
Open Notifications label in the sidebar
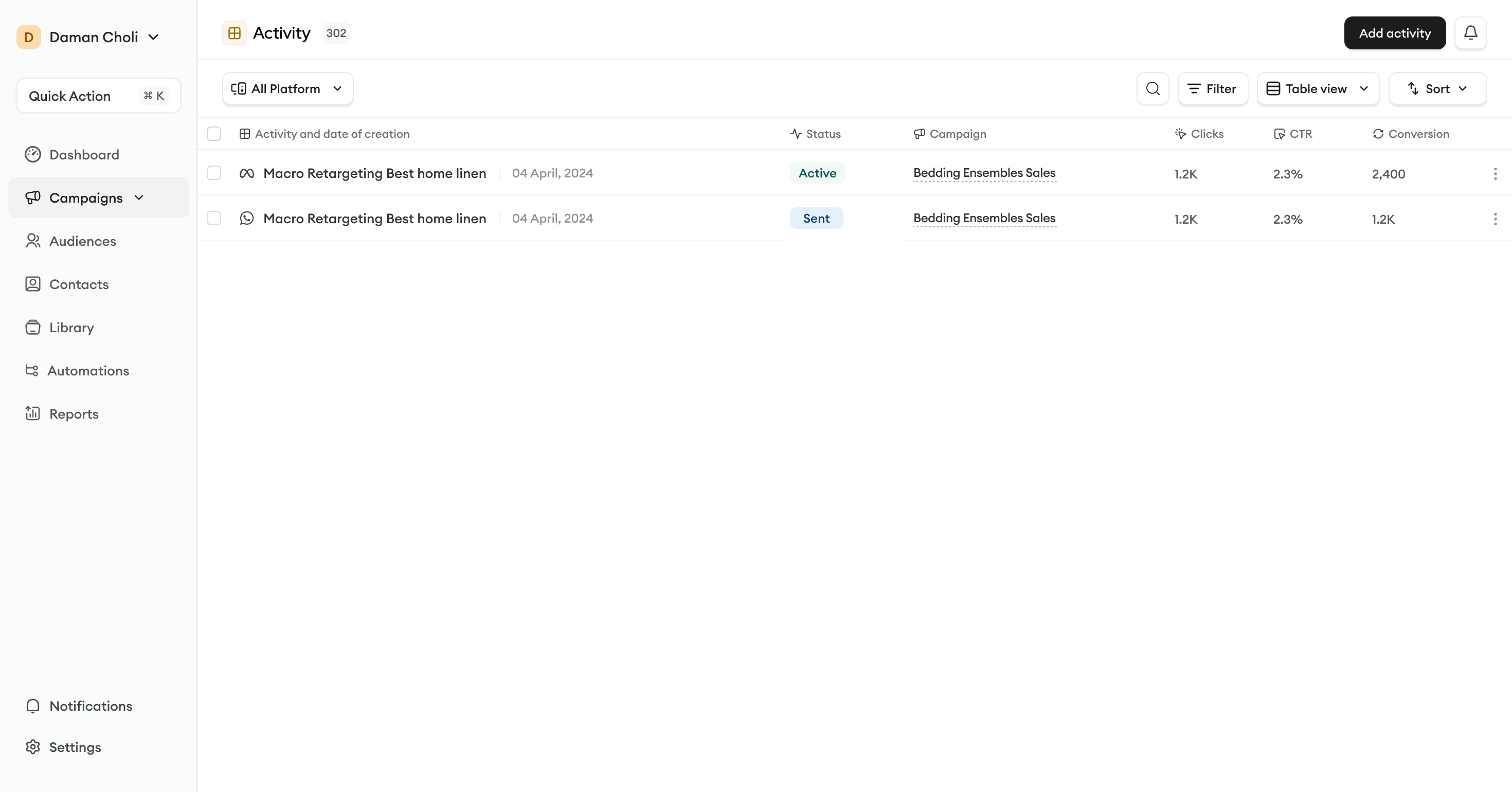pos(91,706)
